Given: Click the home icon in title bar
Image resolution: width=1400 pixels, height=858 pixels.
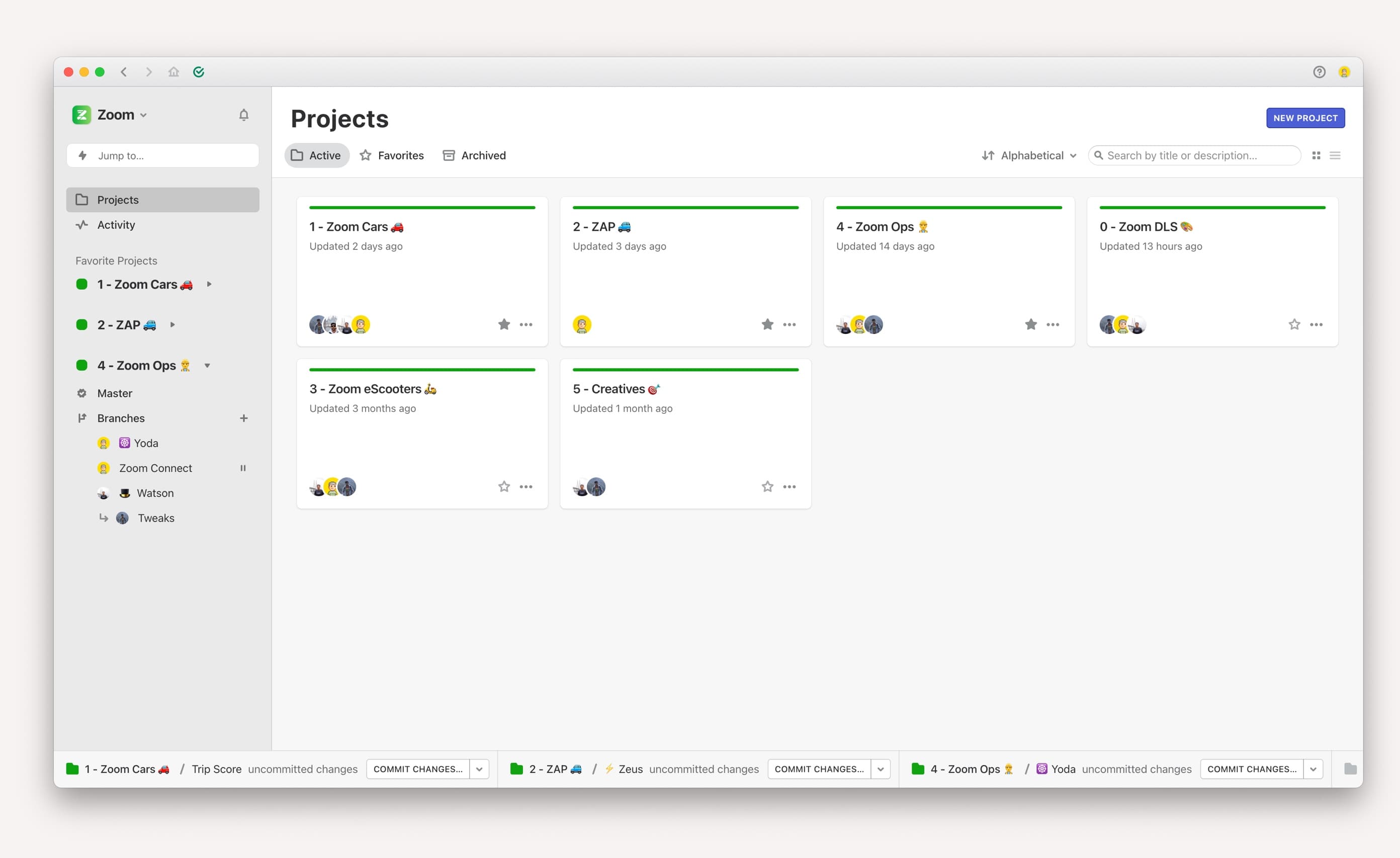Looking at the screenshot, I should pos(173,71).
